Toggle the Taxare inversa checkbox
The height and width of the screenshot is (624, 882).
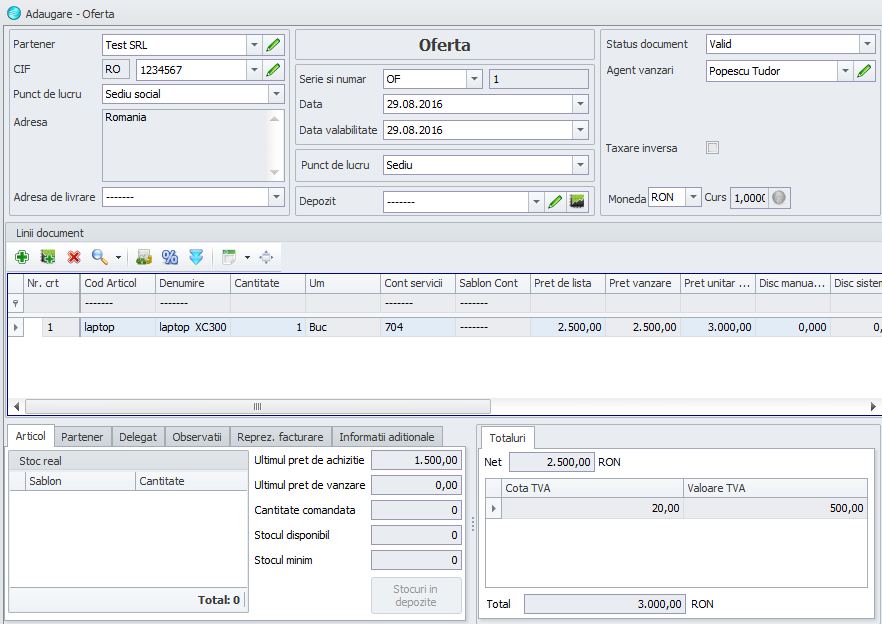click(713, 148)
